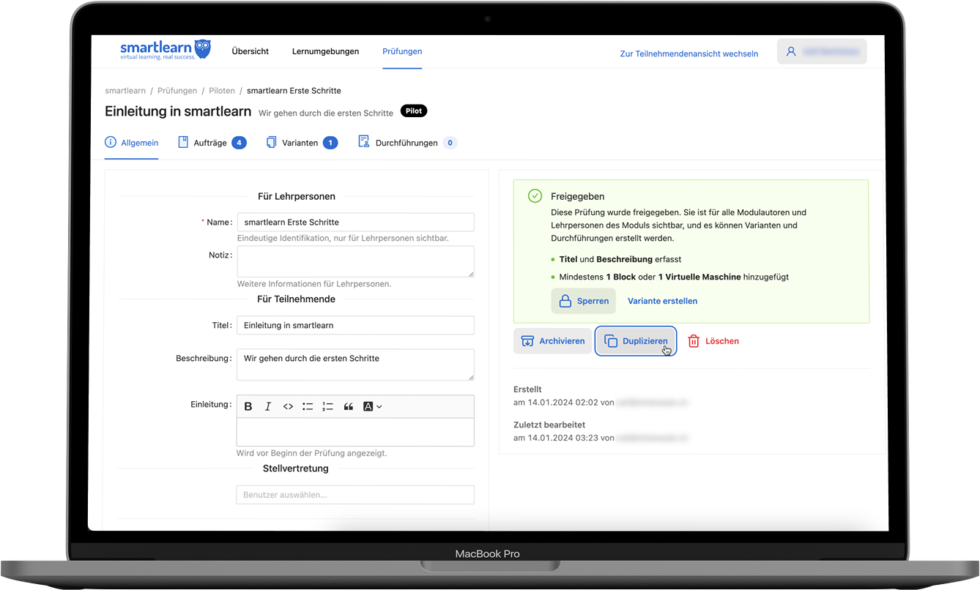Click the smartlearn owl logo
This screenshot has width=980, height=590.
[x=202, y=49]
